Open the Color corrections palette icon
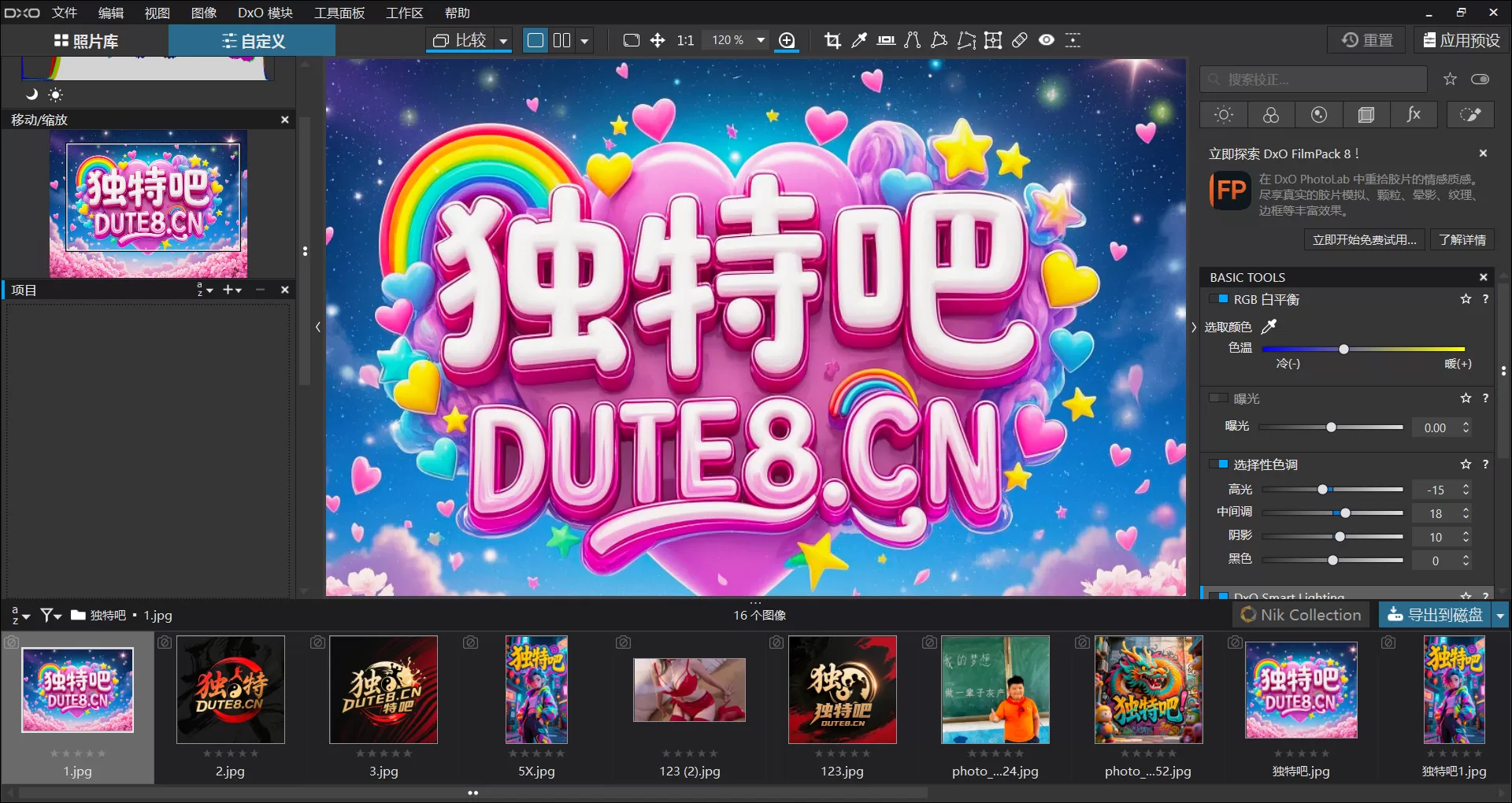Viewport: 1512px width, 803px height. click(x=1271, y=115)
